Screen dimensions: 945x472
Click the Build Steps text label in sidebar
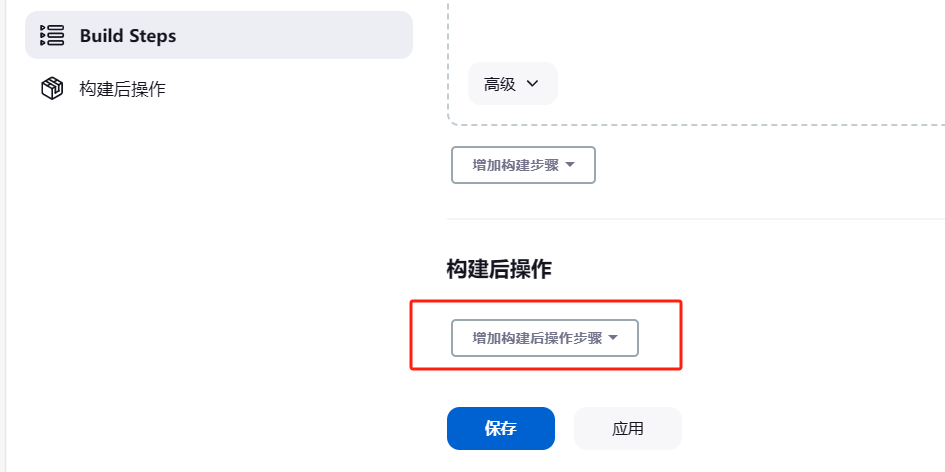128,36
